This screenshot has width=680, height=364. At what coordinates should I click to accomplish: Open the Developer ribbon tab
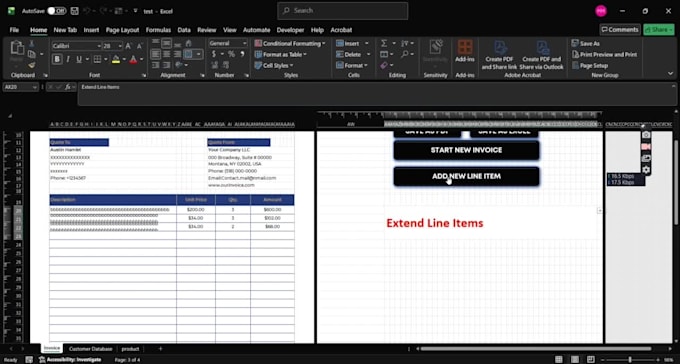[x=290, y=30]
